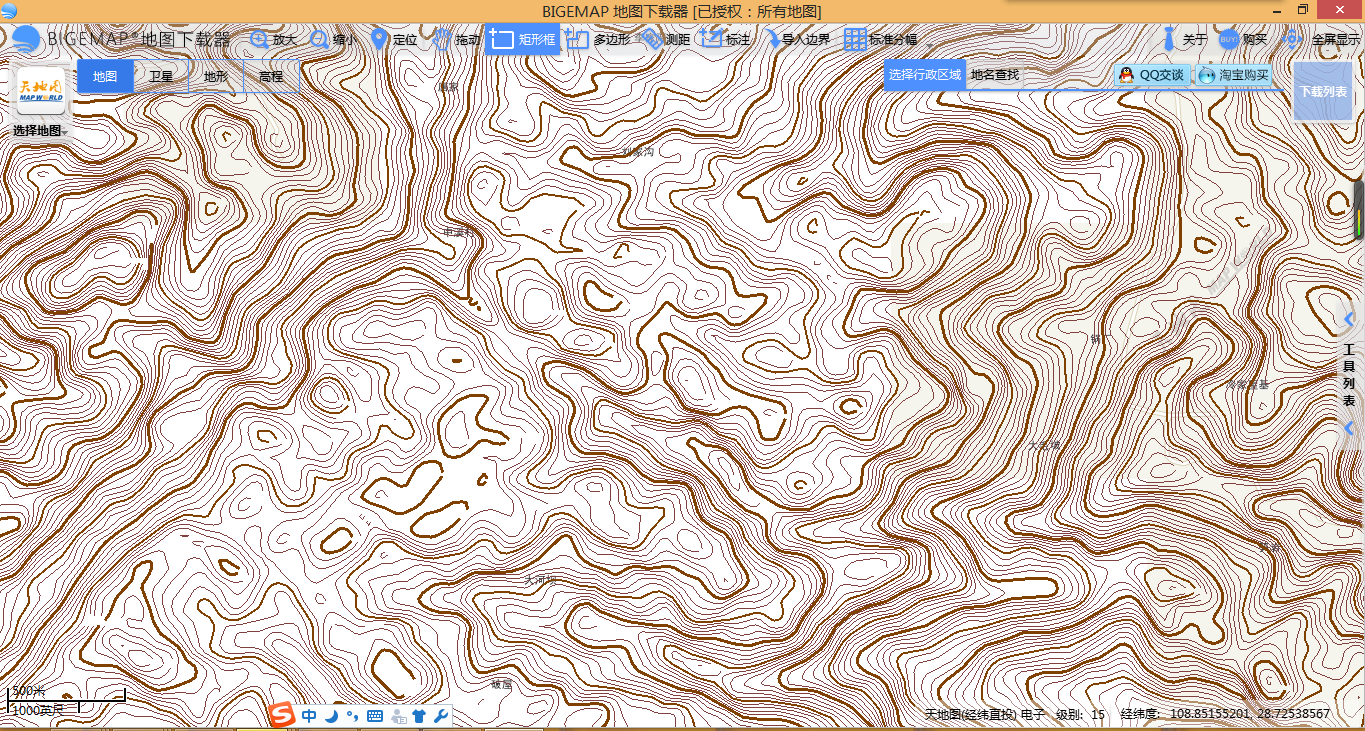The height and width of the screenshot is (731, 1365).
Task: Activate the 拖动 hand pan tool
Action: pyautogui.click(x=456, y=40)
